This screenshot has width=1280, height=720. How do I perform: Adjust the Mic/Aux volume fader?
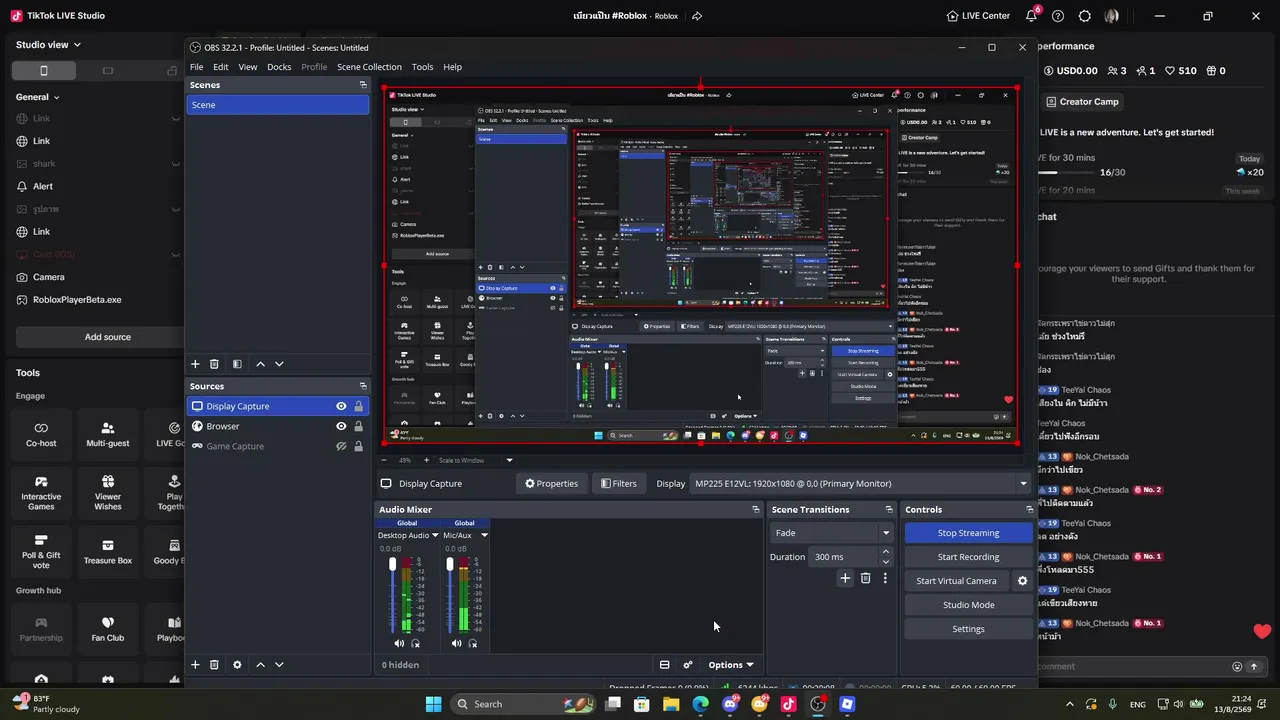(x=450, y=565)
